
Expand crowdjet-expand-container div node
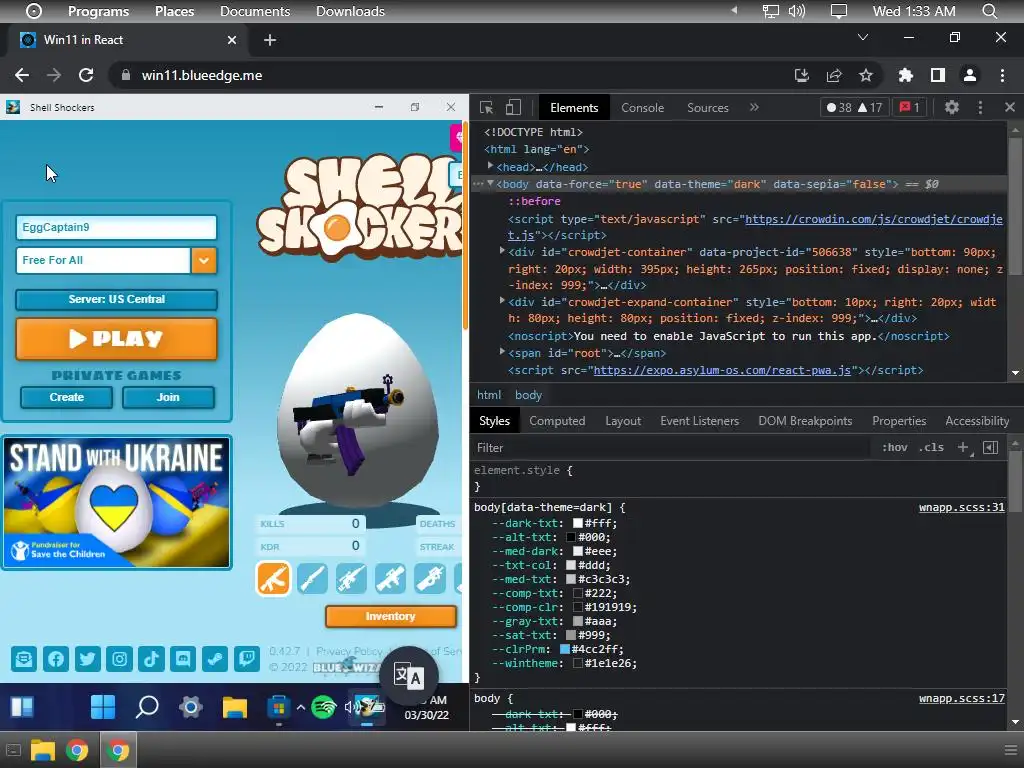(502, 300)
